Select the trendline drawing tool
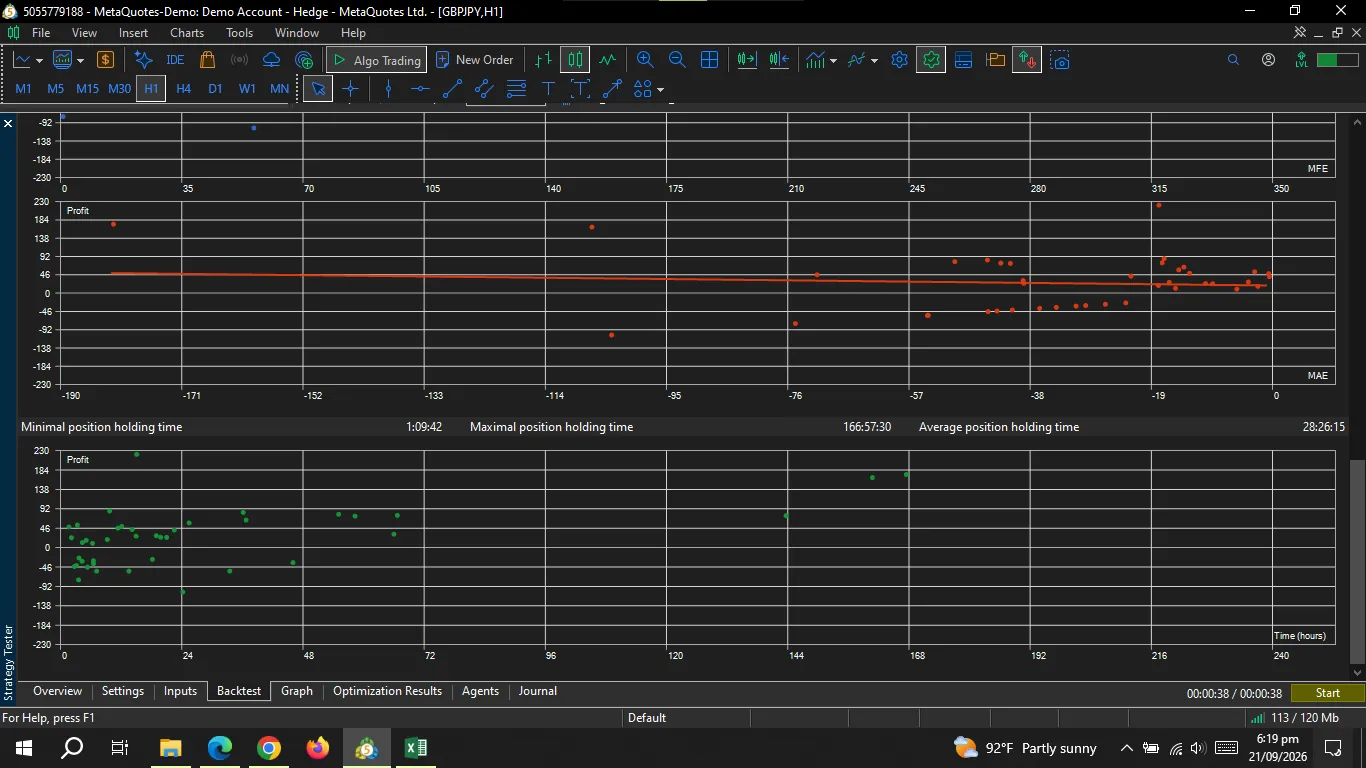This screenshot has height=768, width=1366. coord(452,89)
